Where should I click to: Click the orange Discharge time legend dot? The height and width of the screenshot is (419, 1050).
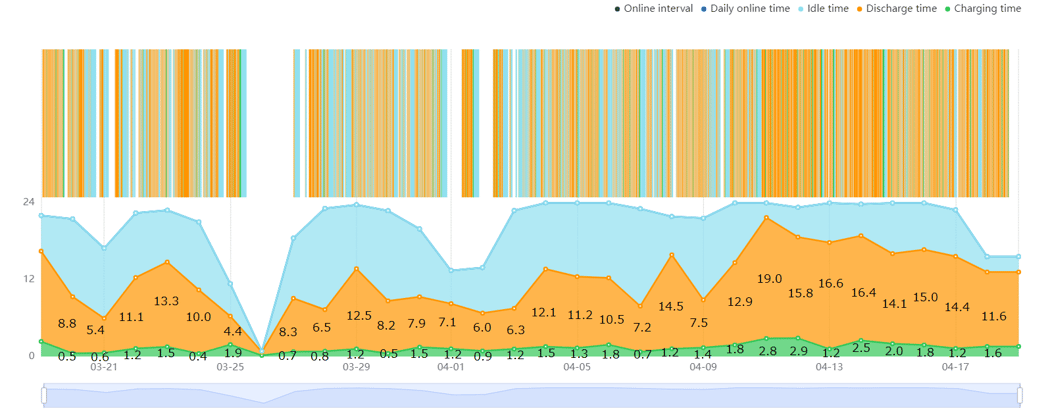[x=859, y=9]
